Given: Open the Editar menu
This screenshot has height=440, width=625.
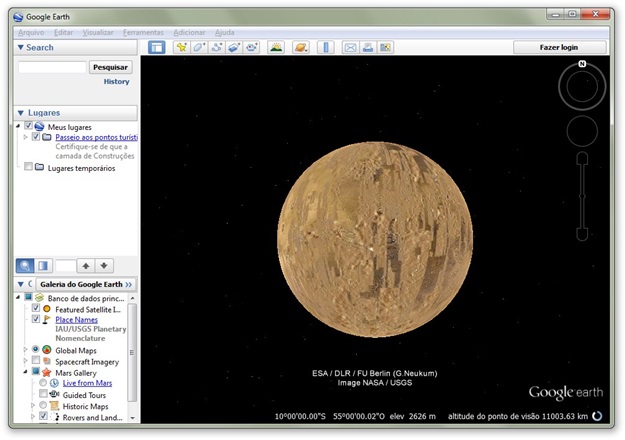Looking at the screenshot, I should (64, 32).
